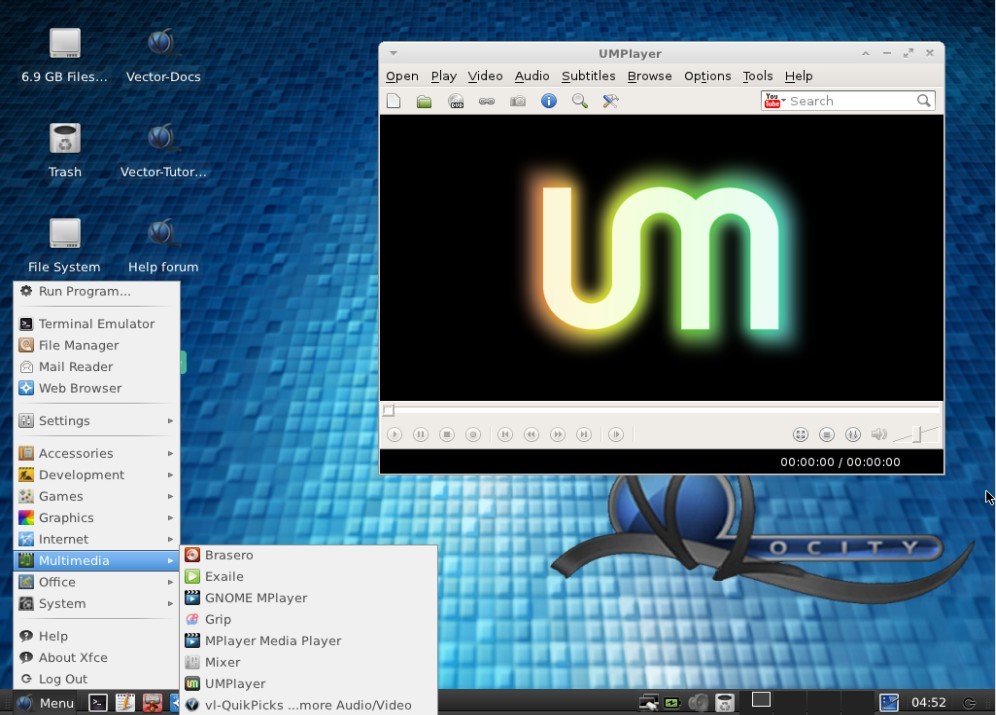Open the YouTube search source dropdown

pyautogui.click(x=775, y=100)
